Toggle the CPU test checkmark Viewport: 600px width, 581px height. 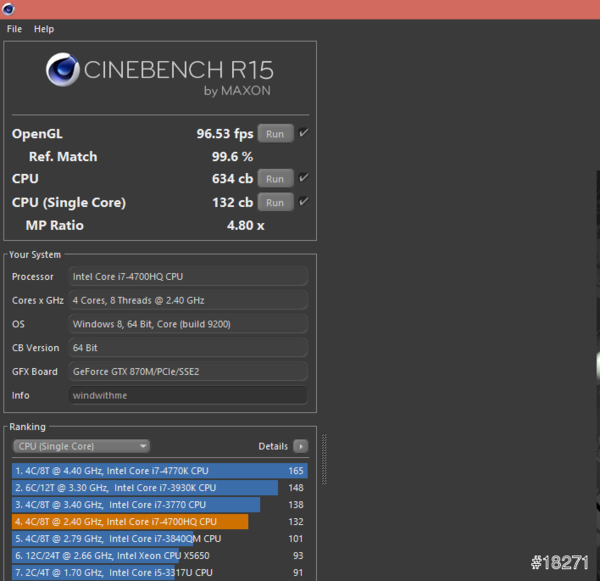click(x=304, y=178)
